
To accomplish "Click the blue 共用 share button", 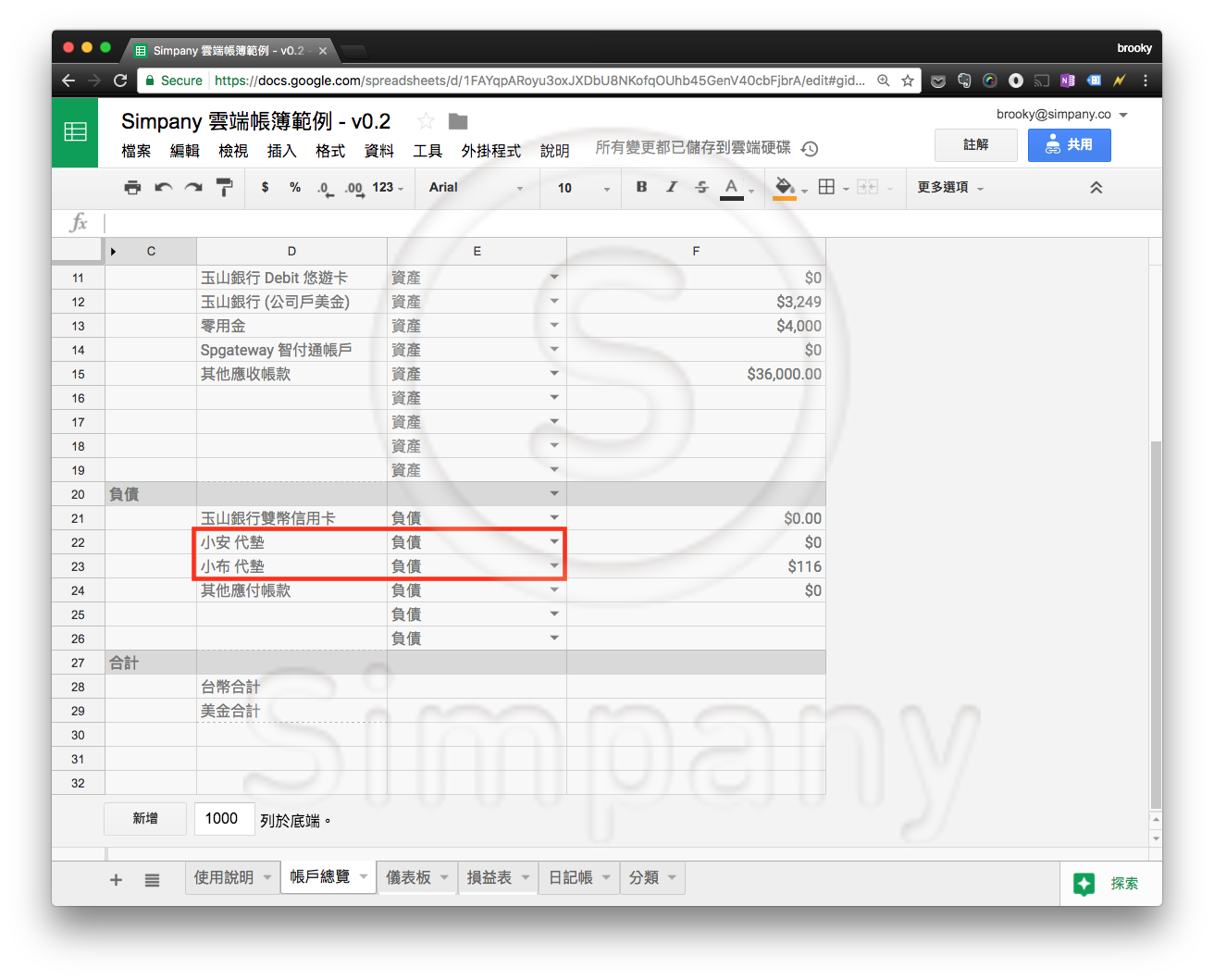I will point(1069,145).
